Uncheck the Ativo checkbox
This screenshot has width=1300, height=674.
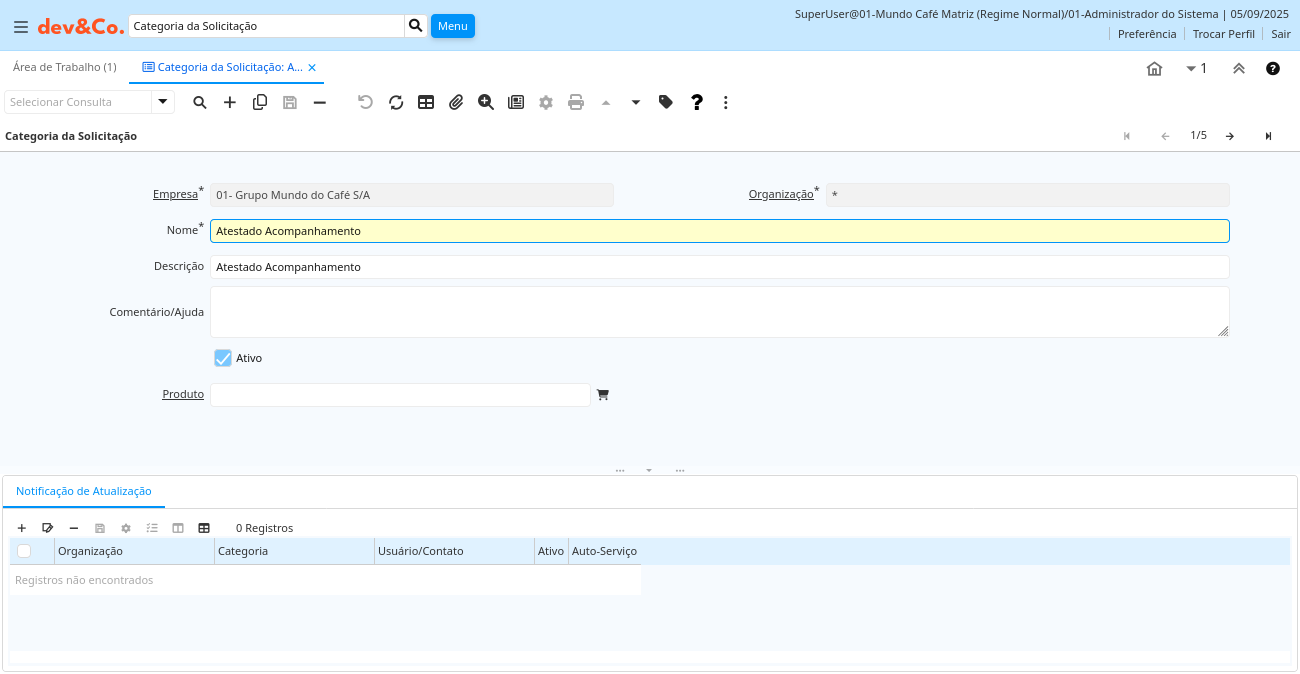point(223,358)
